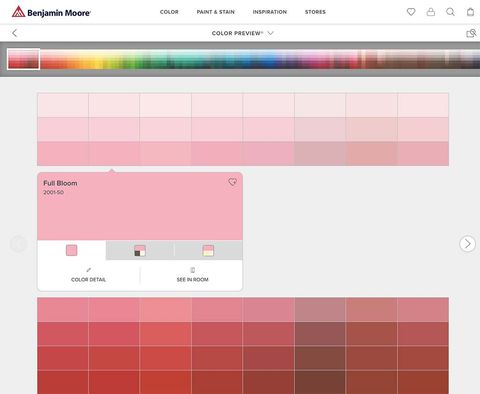Click the compare colors icon at right
Screen dimensions: 480x394
(x=471, y=33)
